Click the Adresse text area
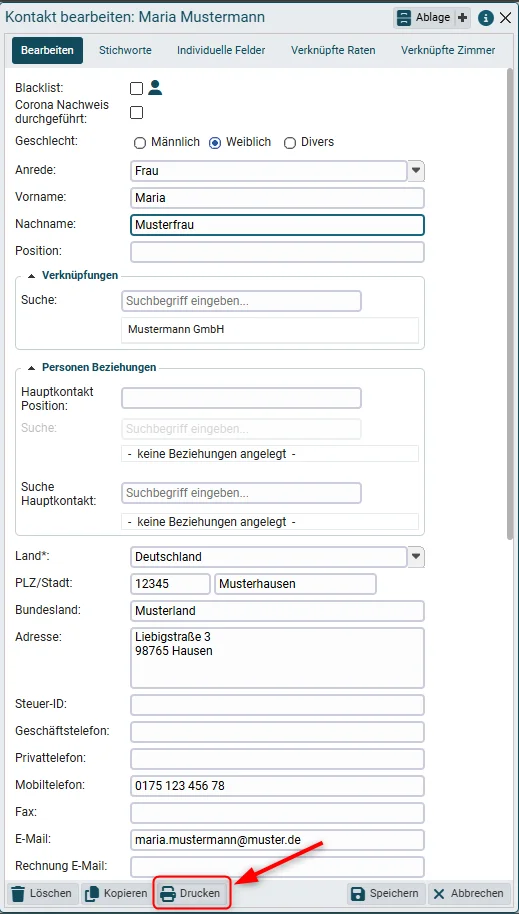This screenshot has width=519, height=914. click(278, 658)
